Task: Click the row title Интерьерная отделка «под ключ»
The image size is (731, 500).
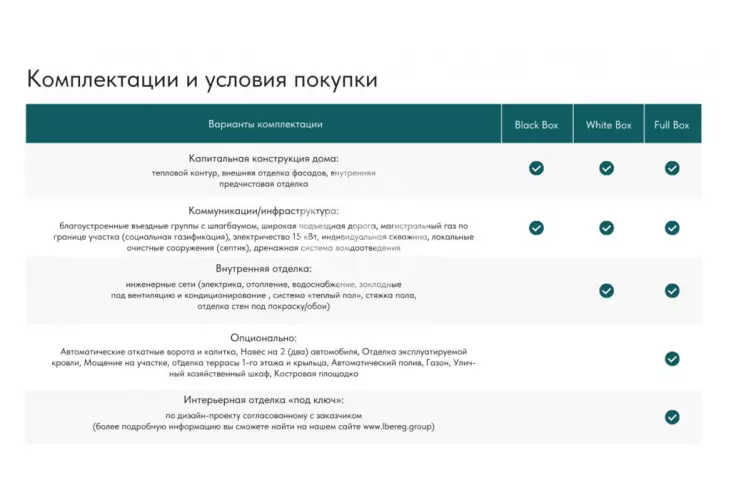Action: (x=263, y=400)
